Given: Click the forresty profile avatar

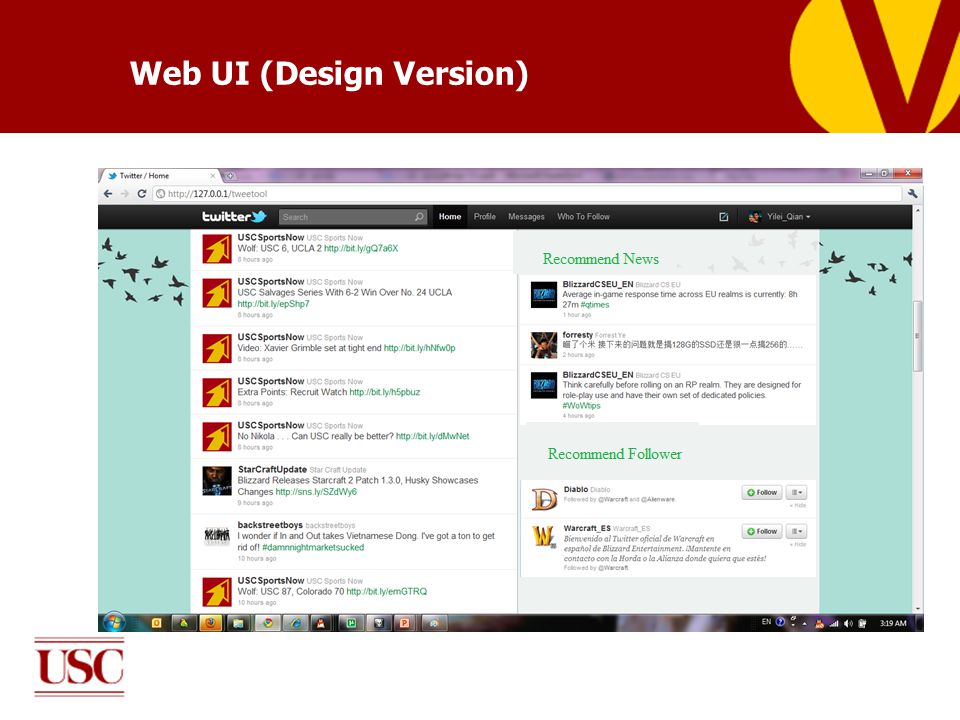Looking at the screenshot, I should tap(544, 345).
